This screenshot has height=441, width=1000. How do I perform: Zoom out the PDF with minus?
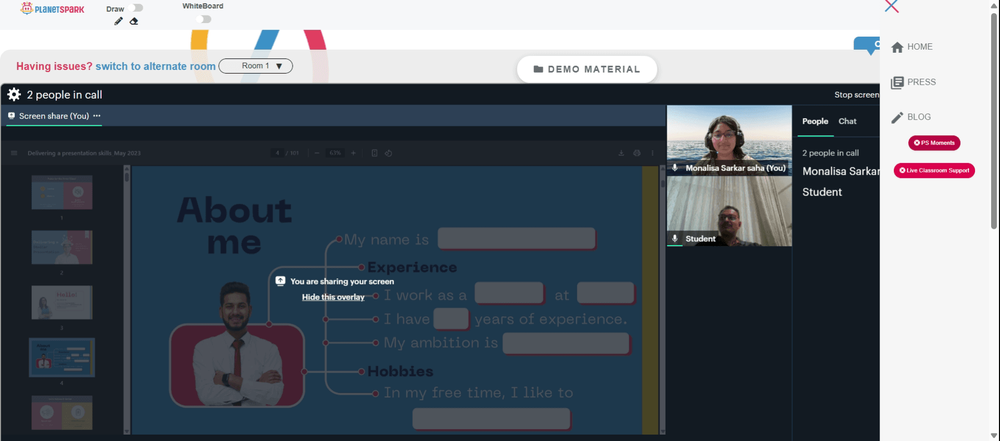pyautogui.click(x=317, y=153)
